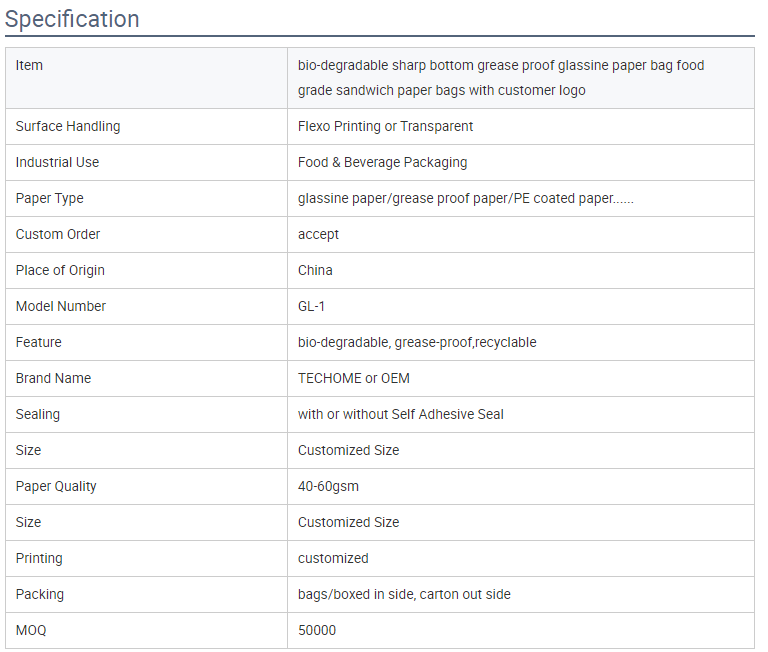The image size is (768, 652).
Task: Select the bags/boxed in side packing value
Action: 404,594
